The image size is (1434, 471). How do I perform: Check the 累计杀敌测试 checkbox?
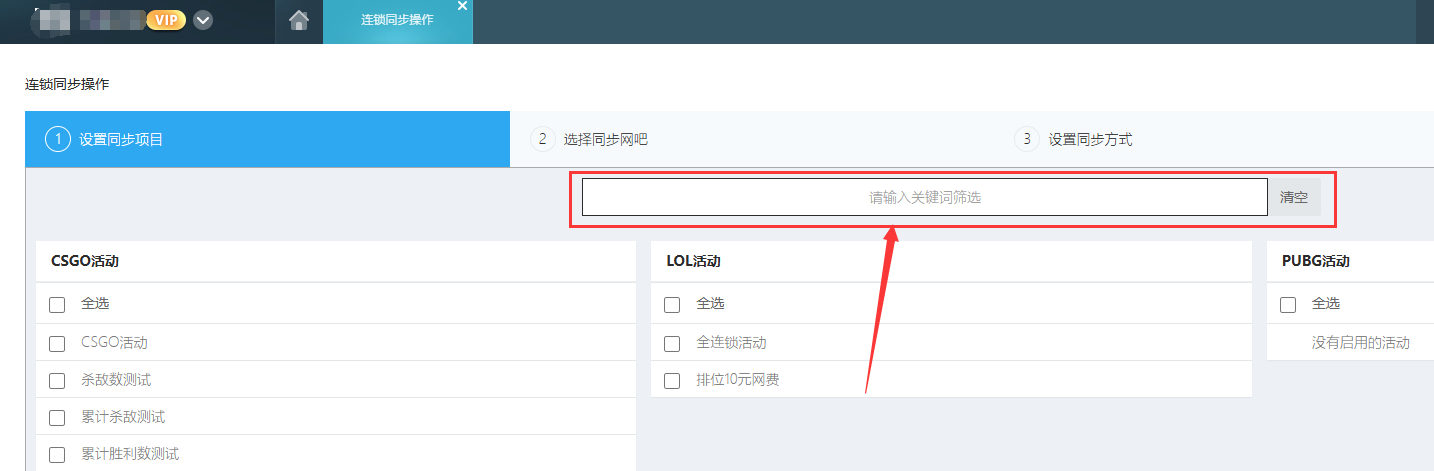click(57, 418)
